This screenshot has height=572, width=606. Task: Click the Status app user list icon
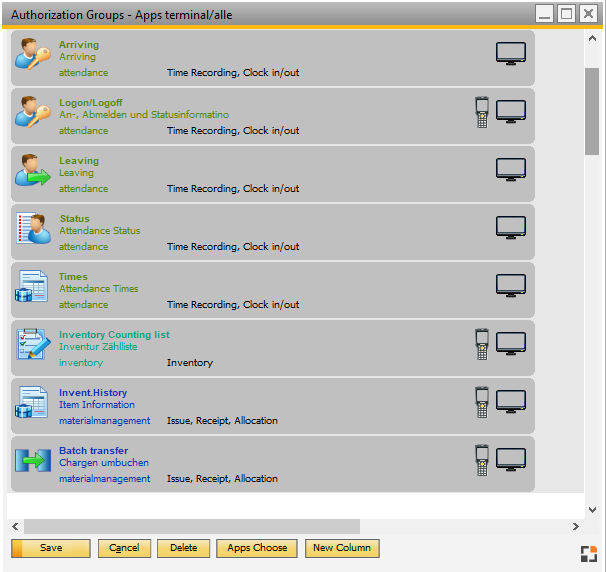click(x=31, y=229)
